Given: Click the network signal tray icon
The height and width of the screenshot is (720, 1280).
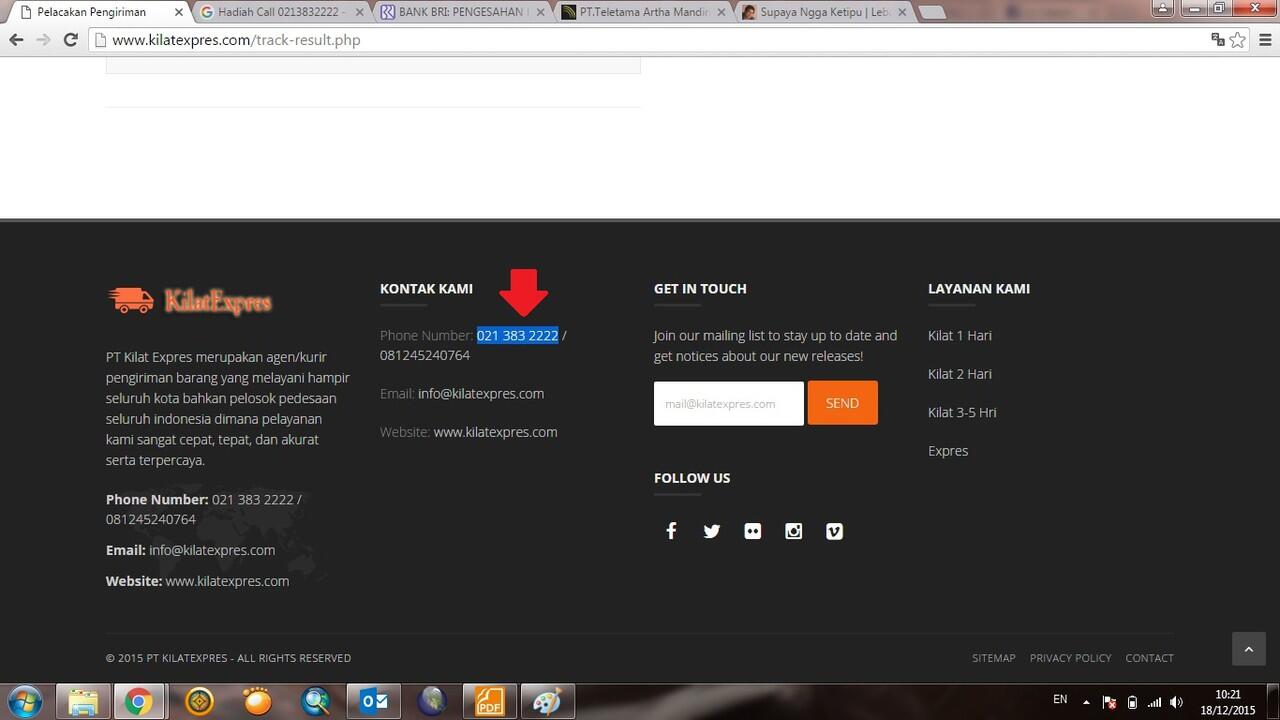Looking at the screenshot, I should click(x=1154, y=702).
